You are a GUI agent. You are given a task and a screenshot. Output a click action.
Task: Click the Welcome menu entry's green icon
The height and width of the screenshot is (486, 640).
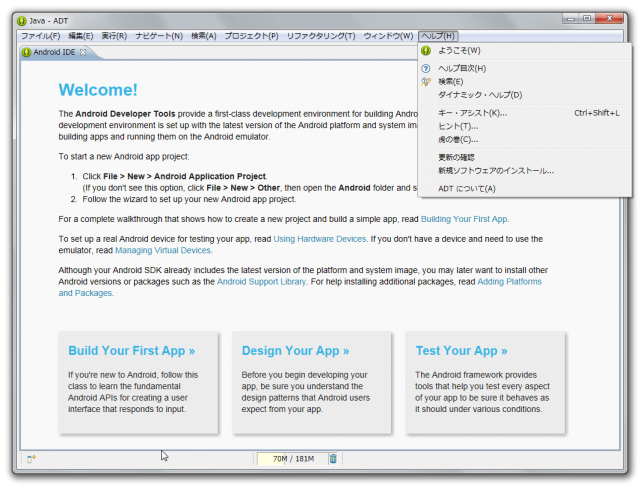click(426, 51)
